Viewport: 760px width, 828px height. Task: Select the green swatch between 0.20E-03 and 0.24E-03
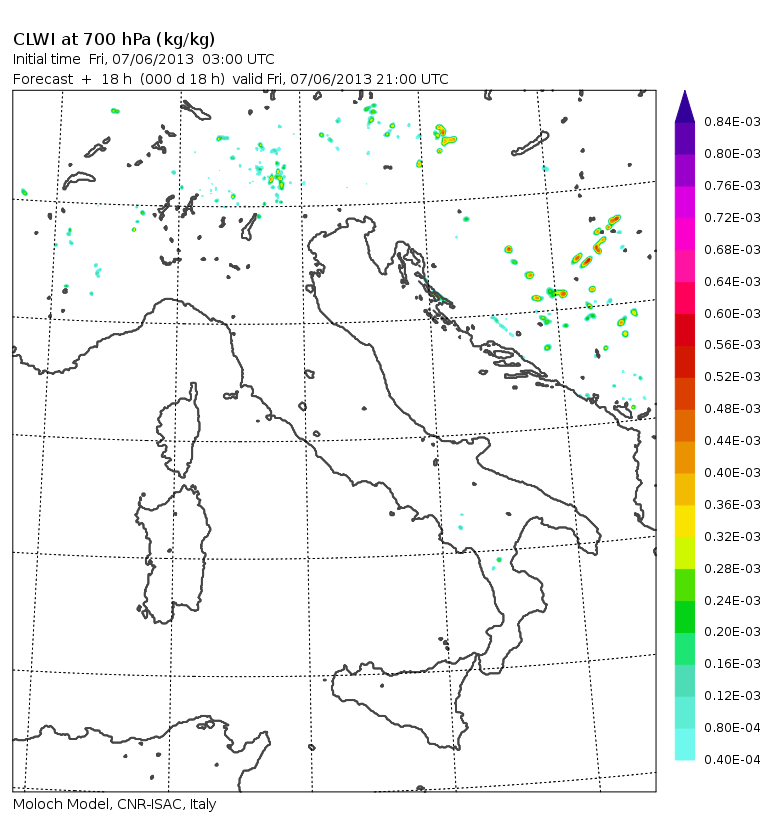684,617
